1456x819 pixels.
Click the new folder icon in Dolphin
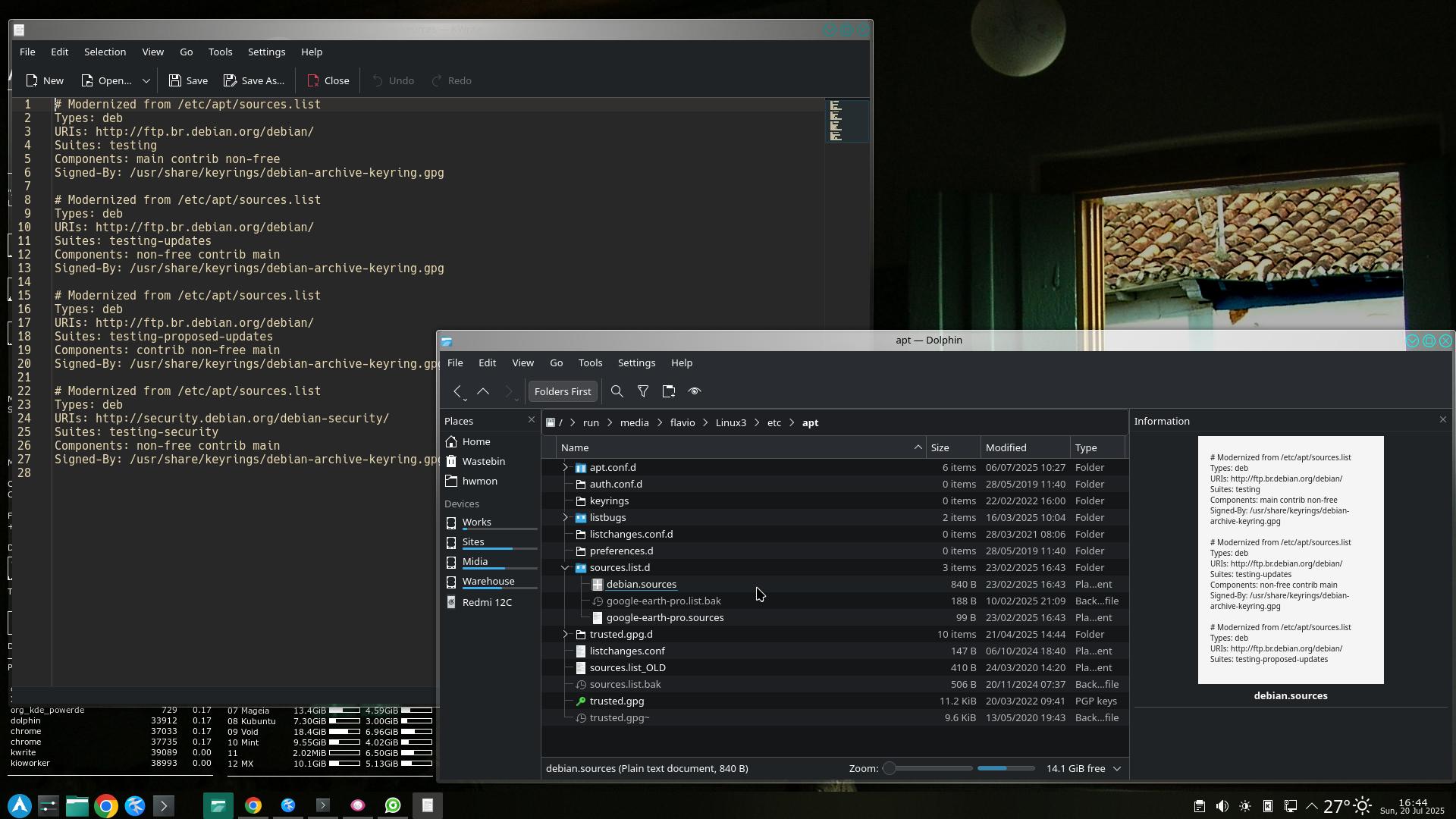668,391
